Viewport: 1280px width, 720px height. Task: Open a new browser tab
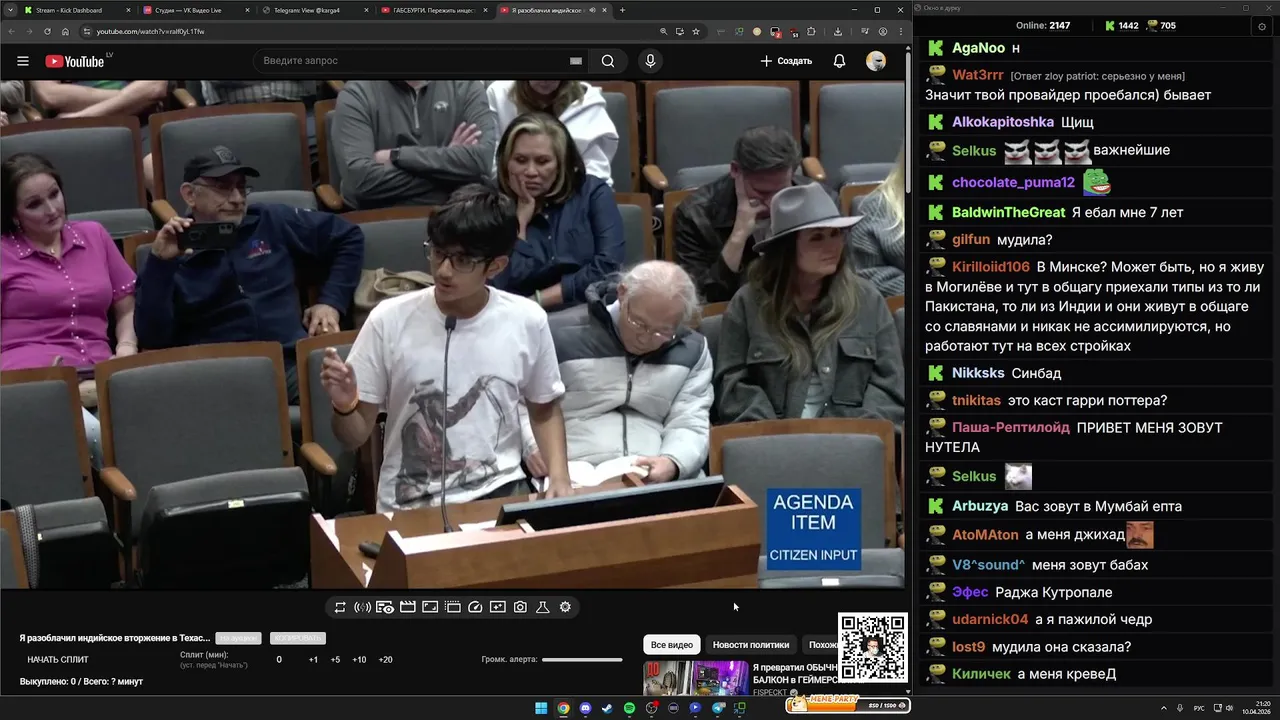(622, 10)
